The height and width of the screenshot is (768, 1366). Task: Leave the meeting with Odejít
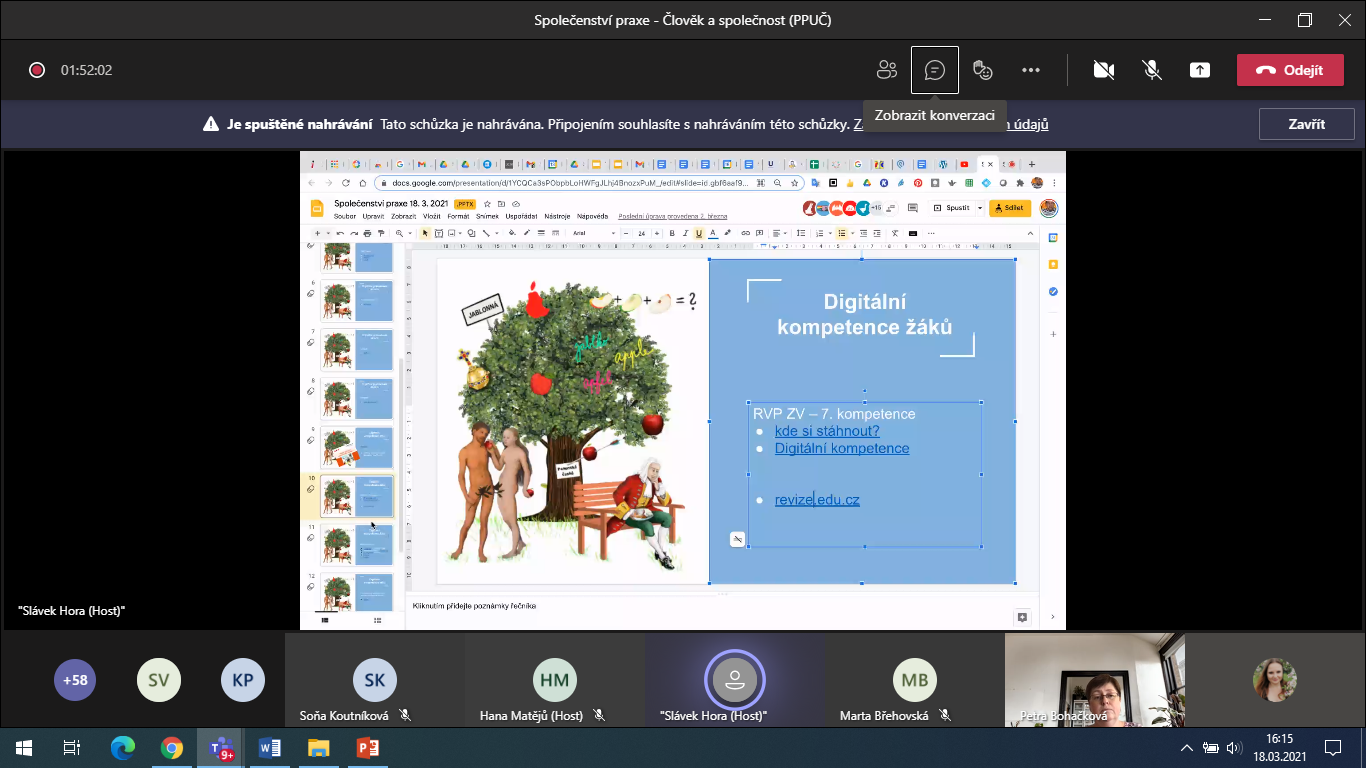(1289, 70)
